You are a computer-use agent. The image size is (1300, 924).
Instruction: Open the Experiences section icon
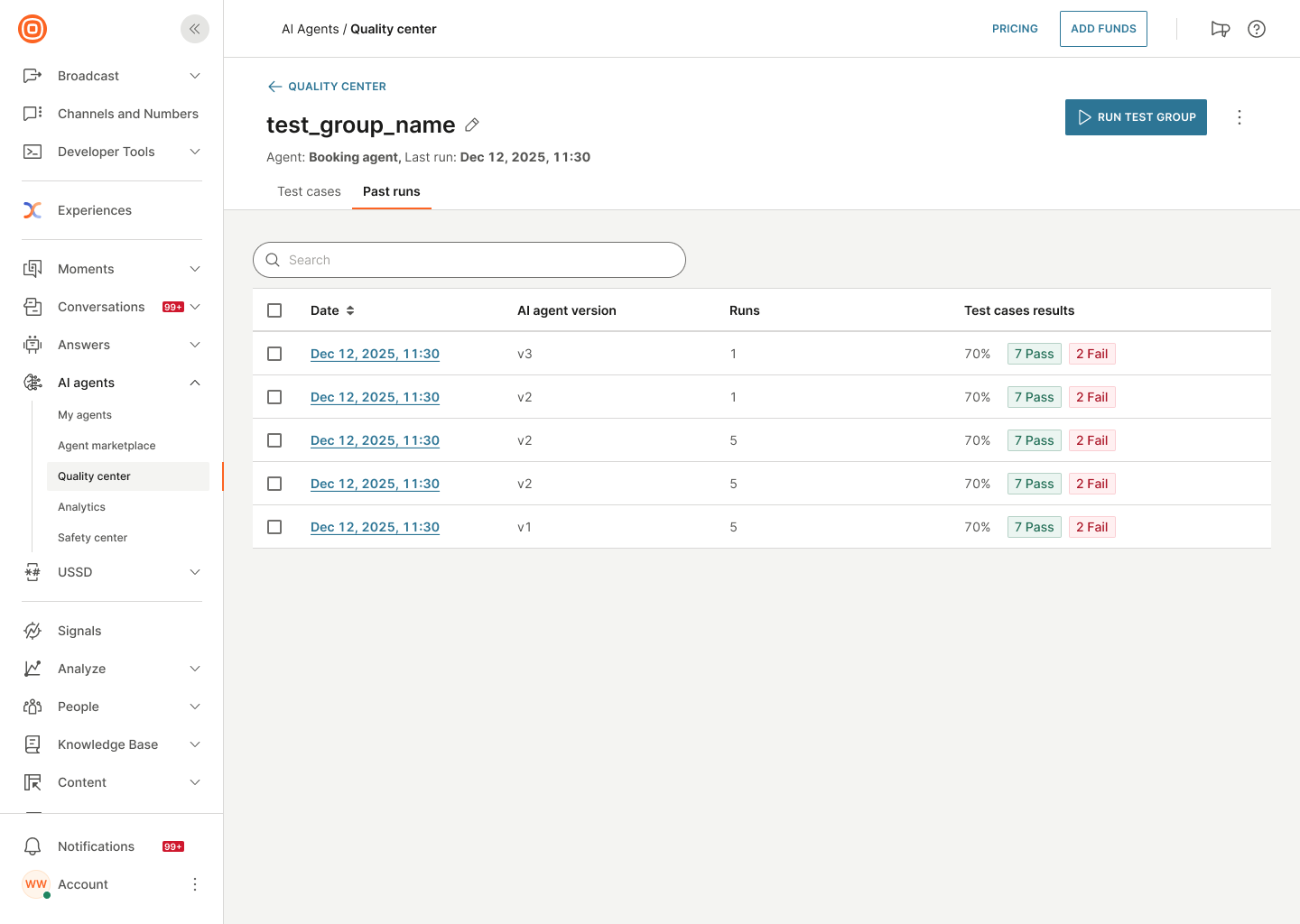click(32, 209)
